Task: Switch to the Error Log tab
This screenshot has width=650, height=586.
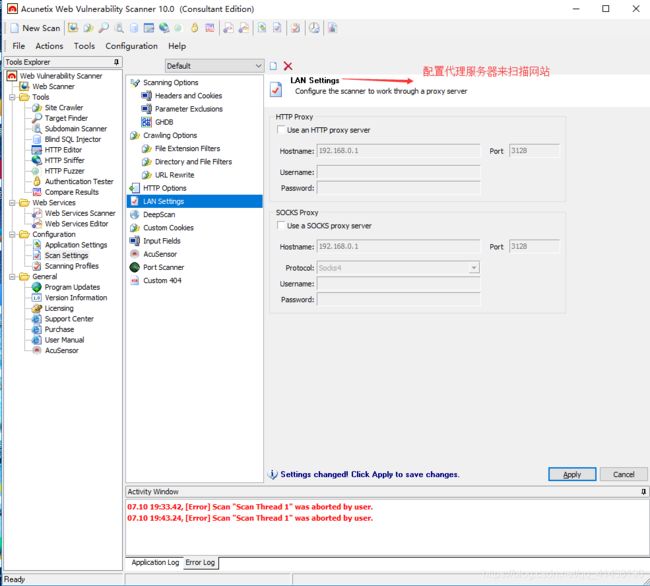Action: 200,562
